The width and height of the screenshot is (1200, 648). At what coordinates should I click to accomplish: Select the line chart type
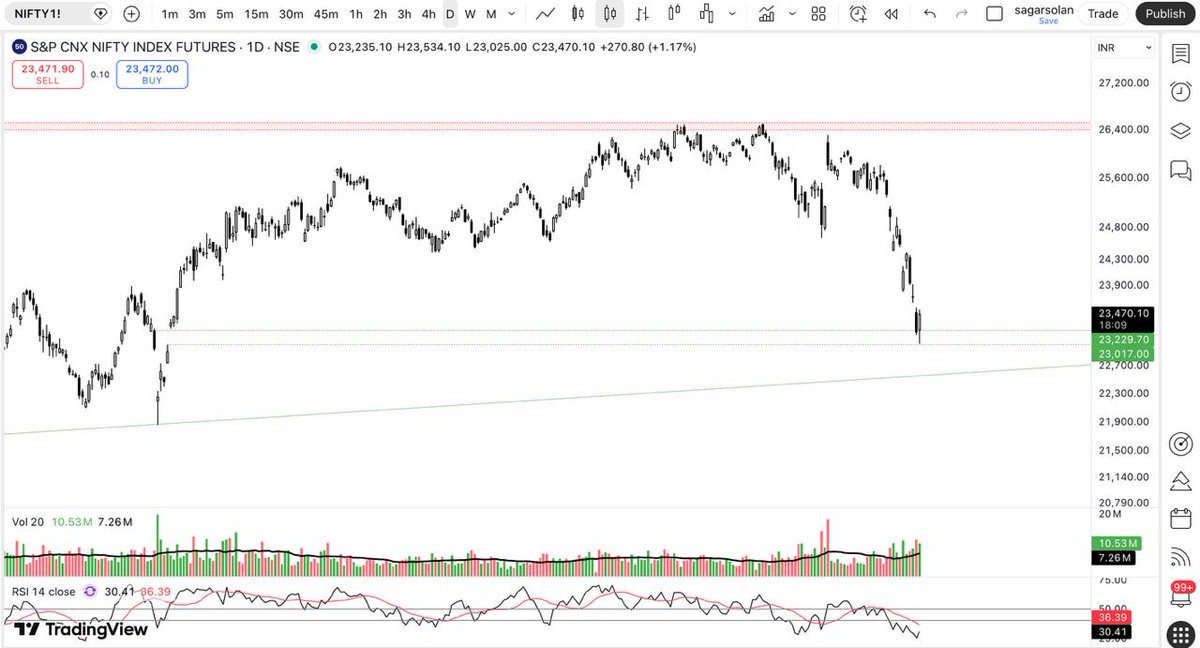tap(545, 14)
